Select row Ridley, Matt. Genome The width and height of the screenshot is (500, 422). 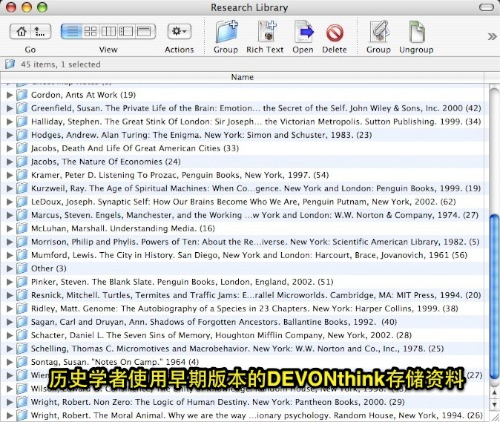click(243, 308)
